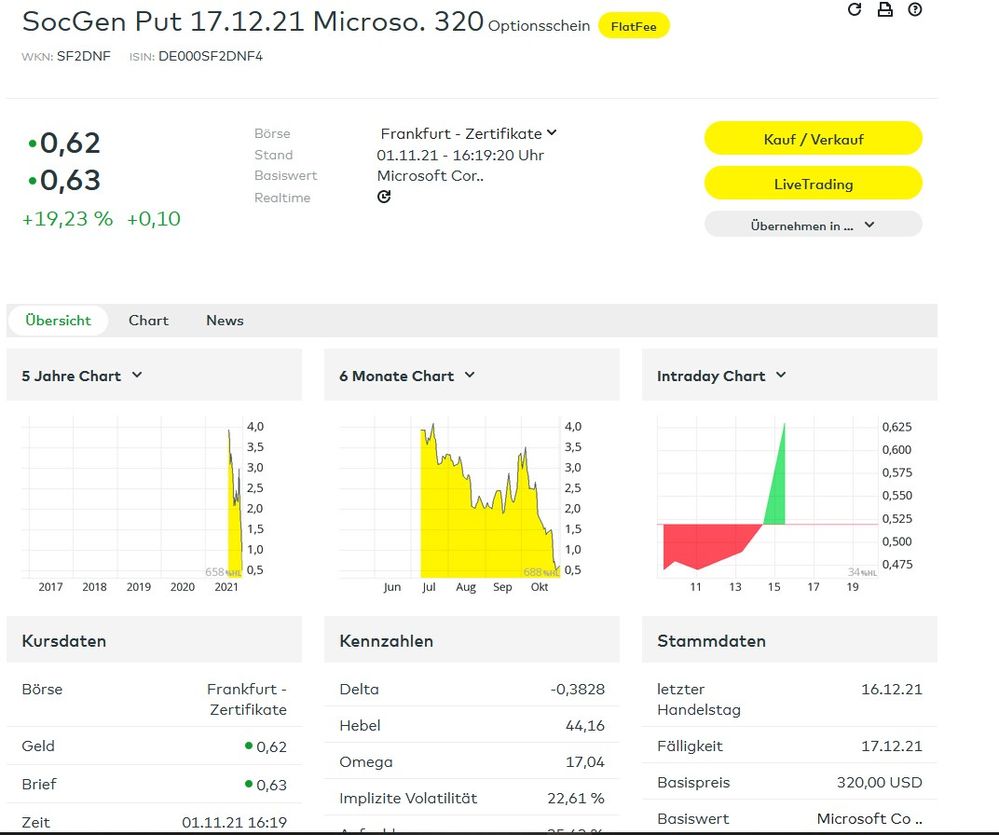The height and width of the screenshot is (835, 999).
Task: Switch to the Chart tab
Action: [x=148, y=320]
